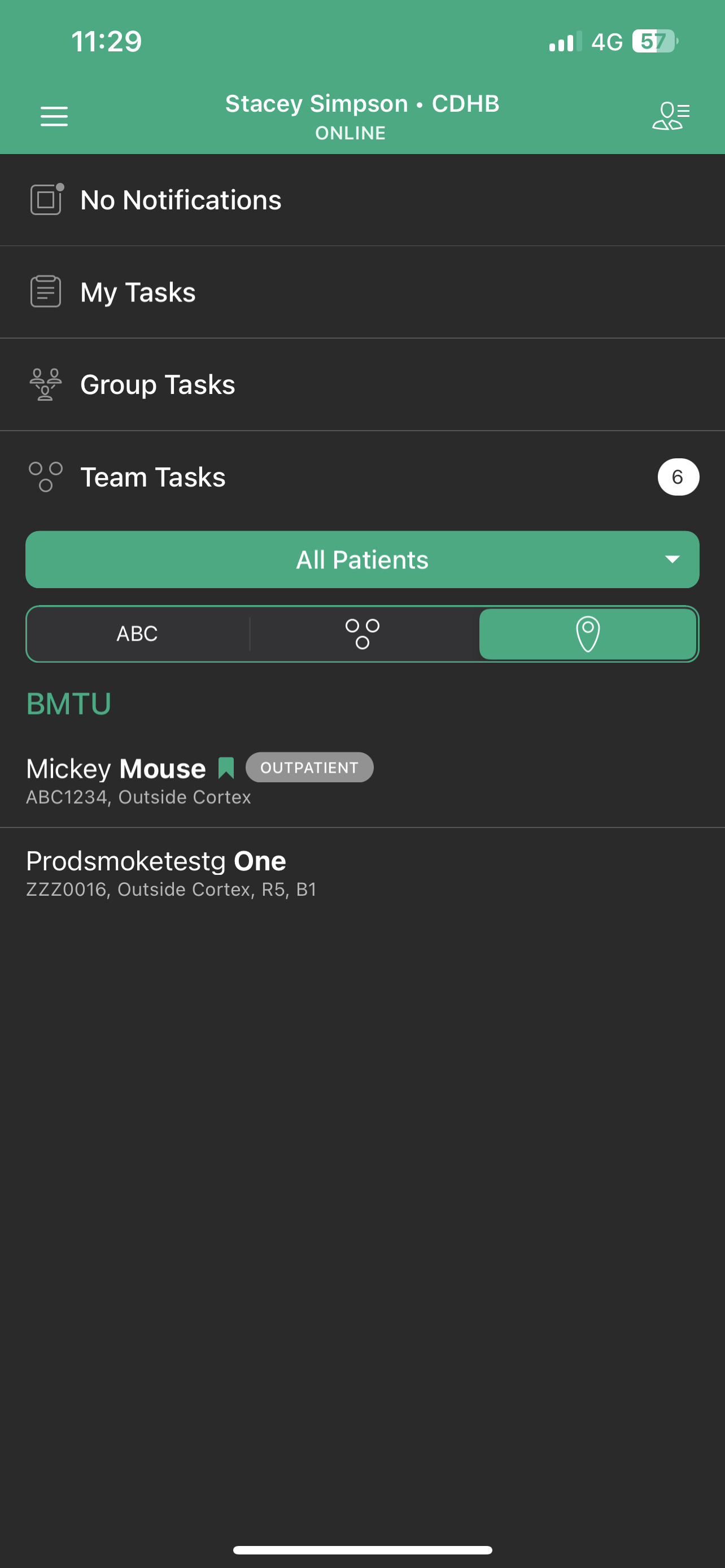Open Group Tasks
This screenshot has width=725, height=1568.
point(158,385)
